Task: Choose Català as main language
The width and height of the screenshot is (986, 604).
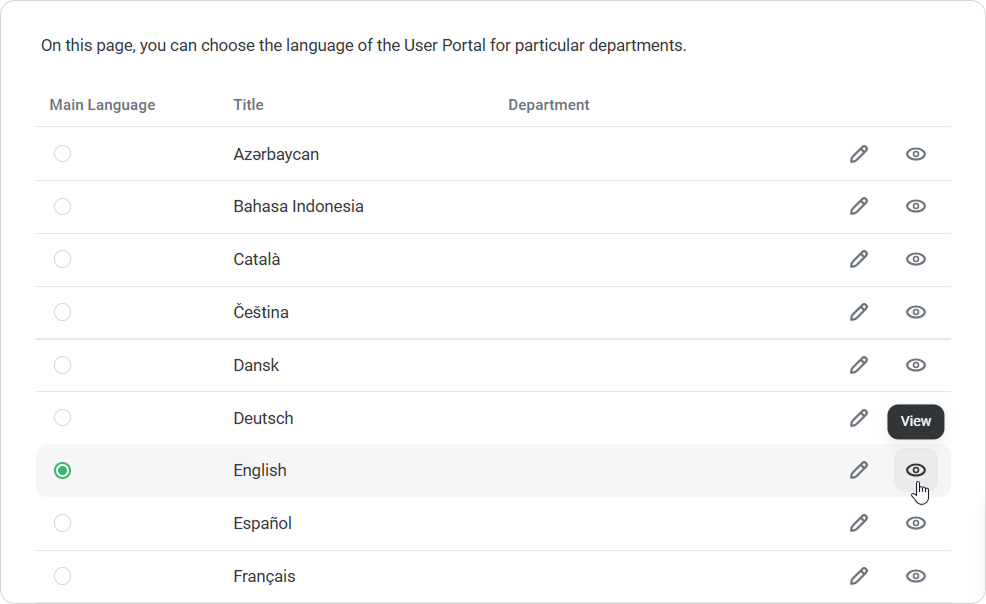Action: point(62,259)
